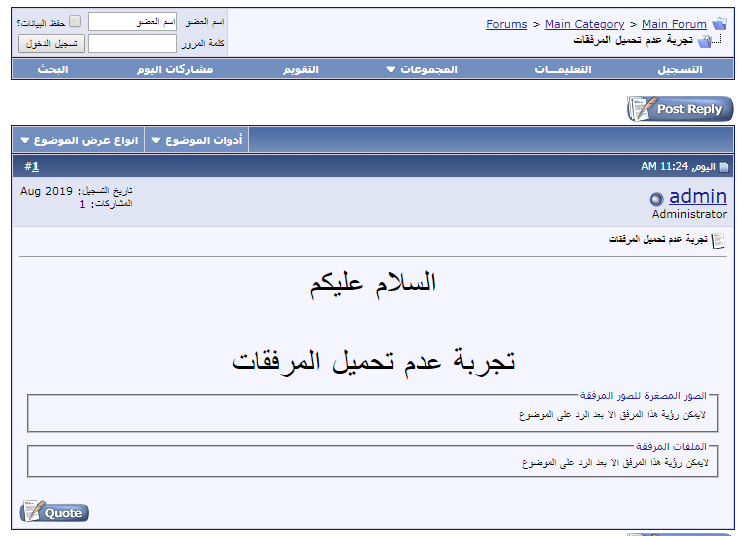Click the السلام عليكم post text
Screen dimensions: 739x536
372,284
